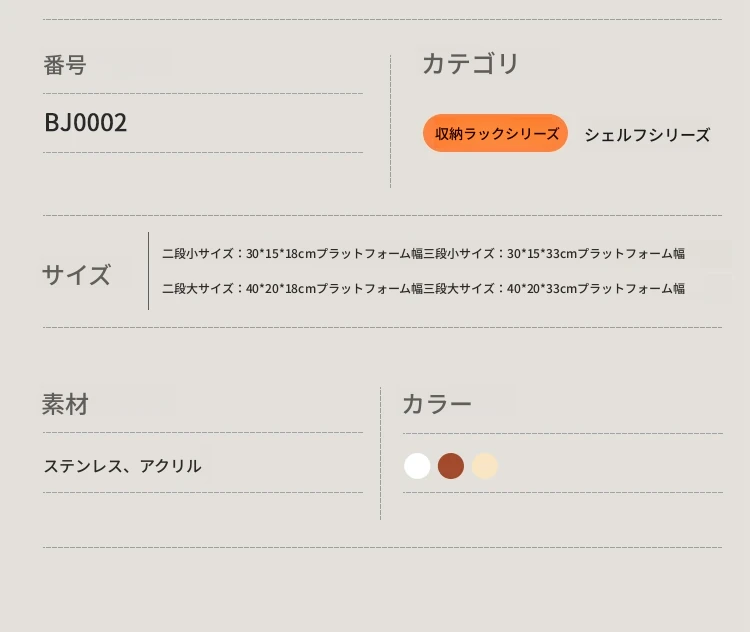Click the solid vertical line beside サイズ

[148, 271]
